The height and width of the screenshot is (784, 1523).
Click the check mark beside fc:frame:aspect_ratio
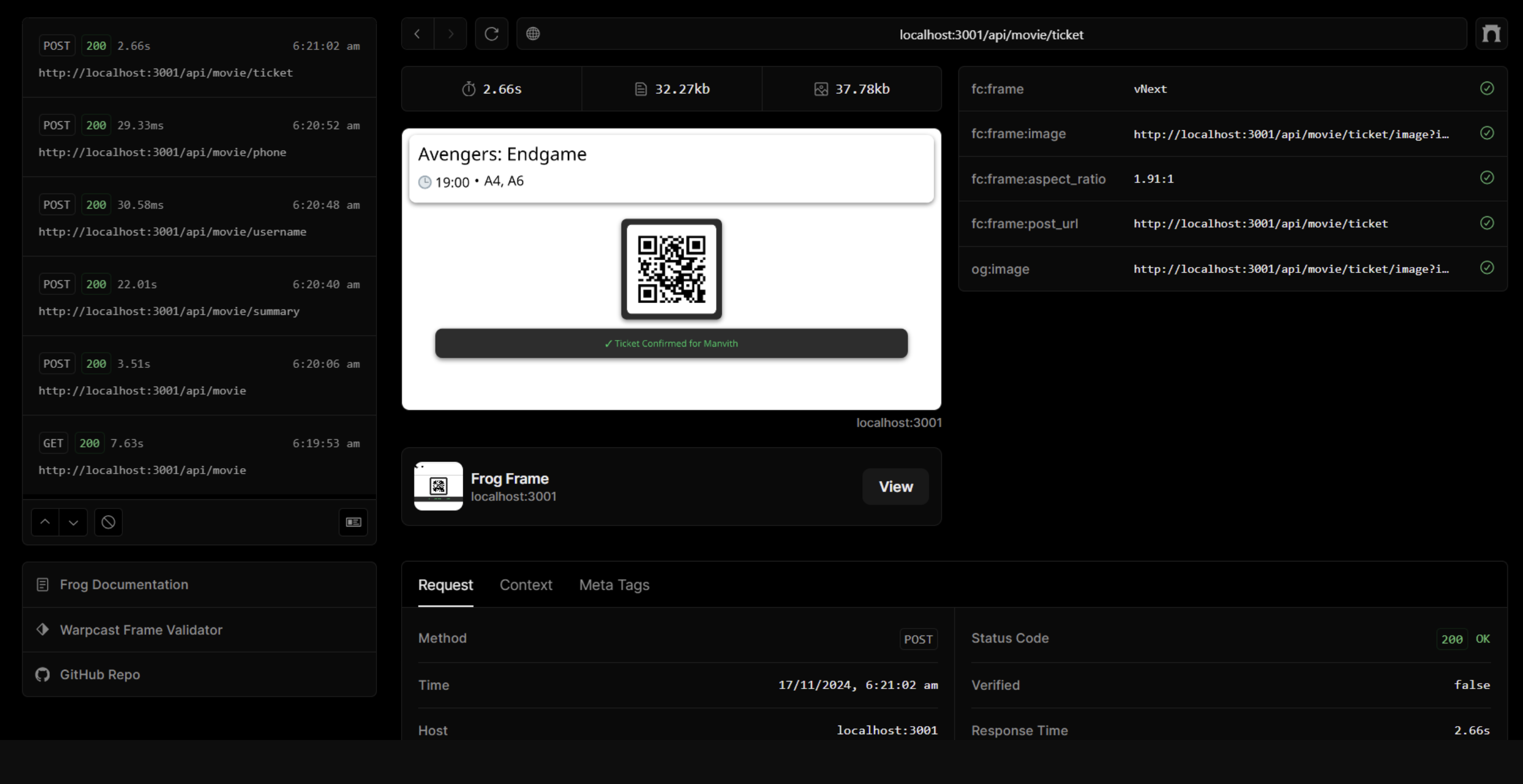click(x=1487, y=178)
